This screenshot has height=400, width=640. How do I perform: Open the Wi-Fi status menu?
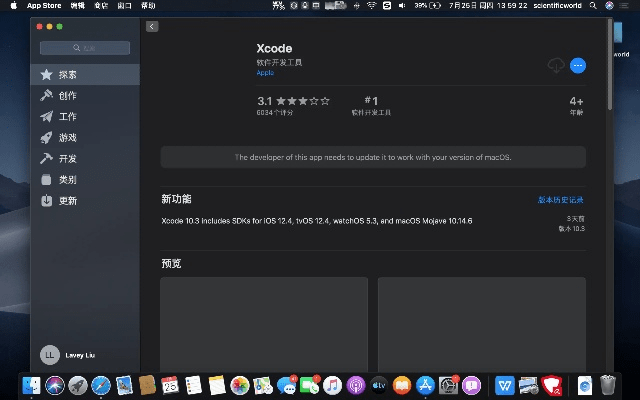[371, 6]
